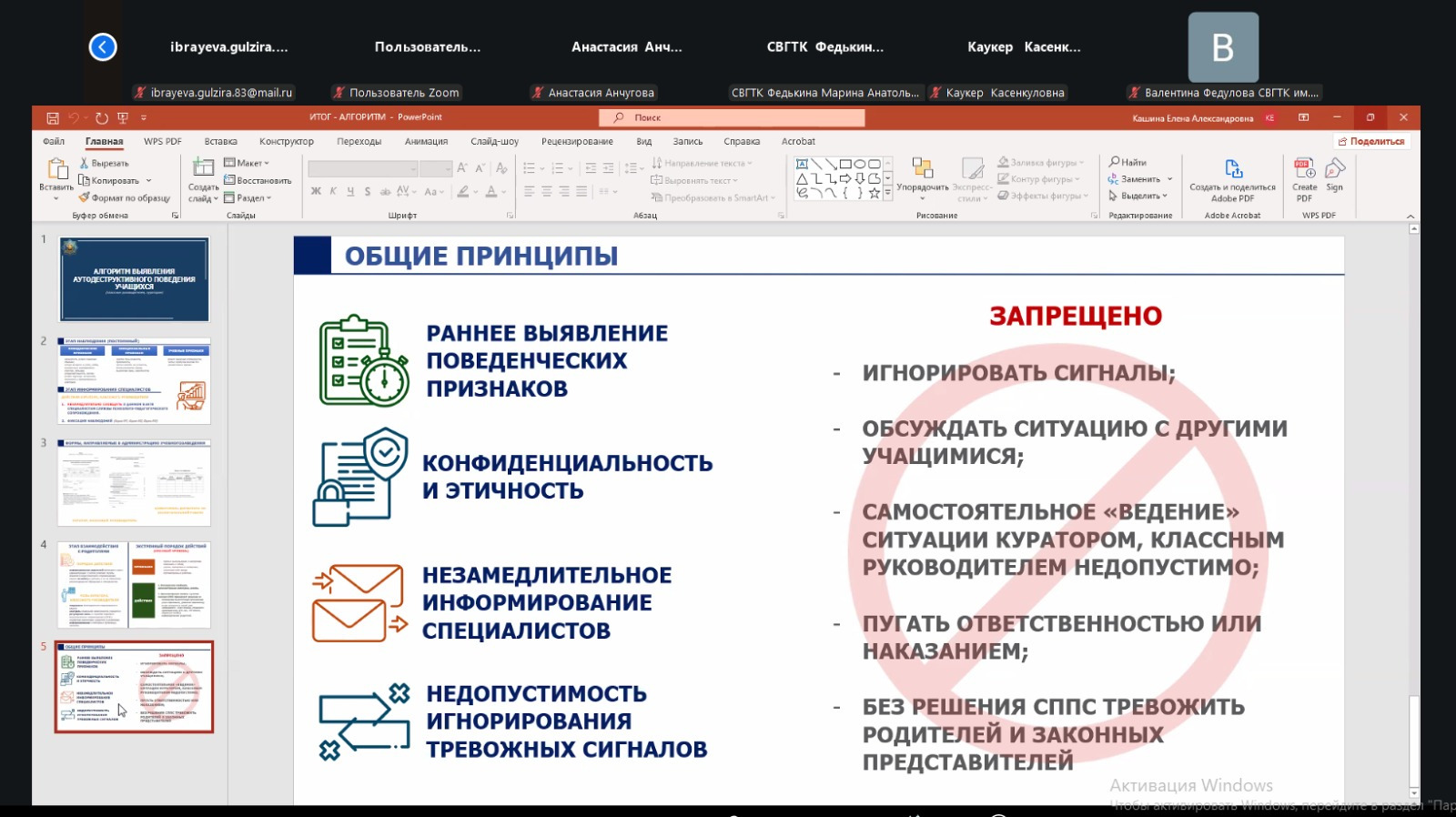Click the Поделиться (Share) button
Image resolution: width=1456 pixels, height=817 pixels.
(1370, 142)
